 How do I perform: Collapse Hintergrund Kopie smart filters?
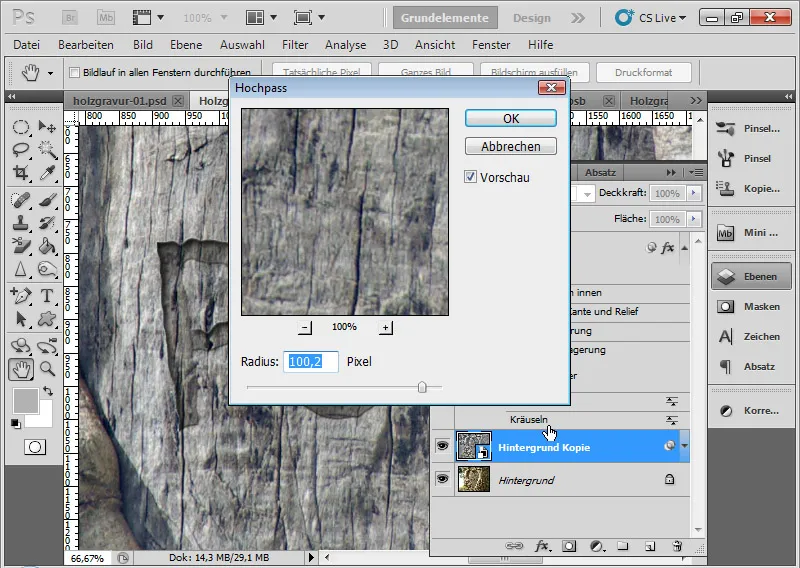tap(685, 446)
